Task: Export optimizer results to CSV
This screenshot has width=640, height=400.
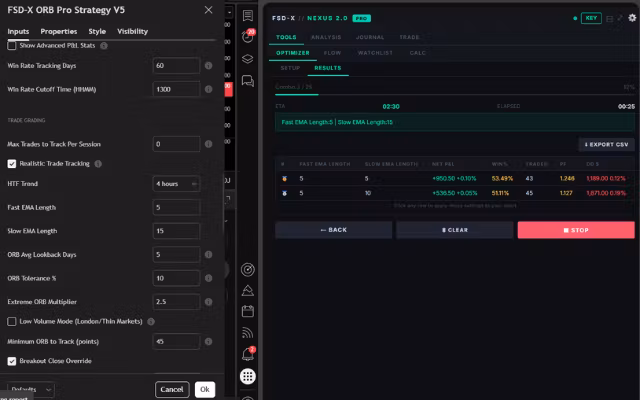Action: tap(606, 144)
